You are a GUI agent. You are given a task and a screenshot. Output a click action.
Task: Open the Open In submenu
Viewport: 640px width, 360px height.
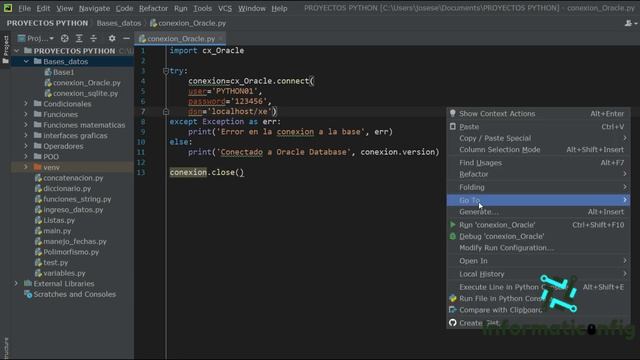click(538, 261)
